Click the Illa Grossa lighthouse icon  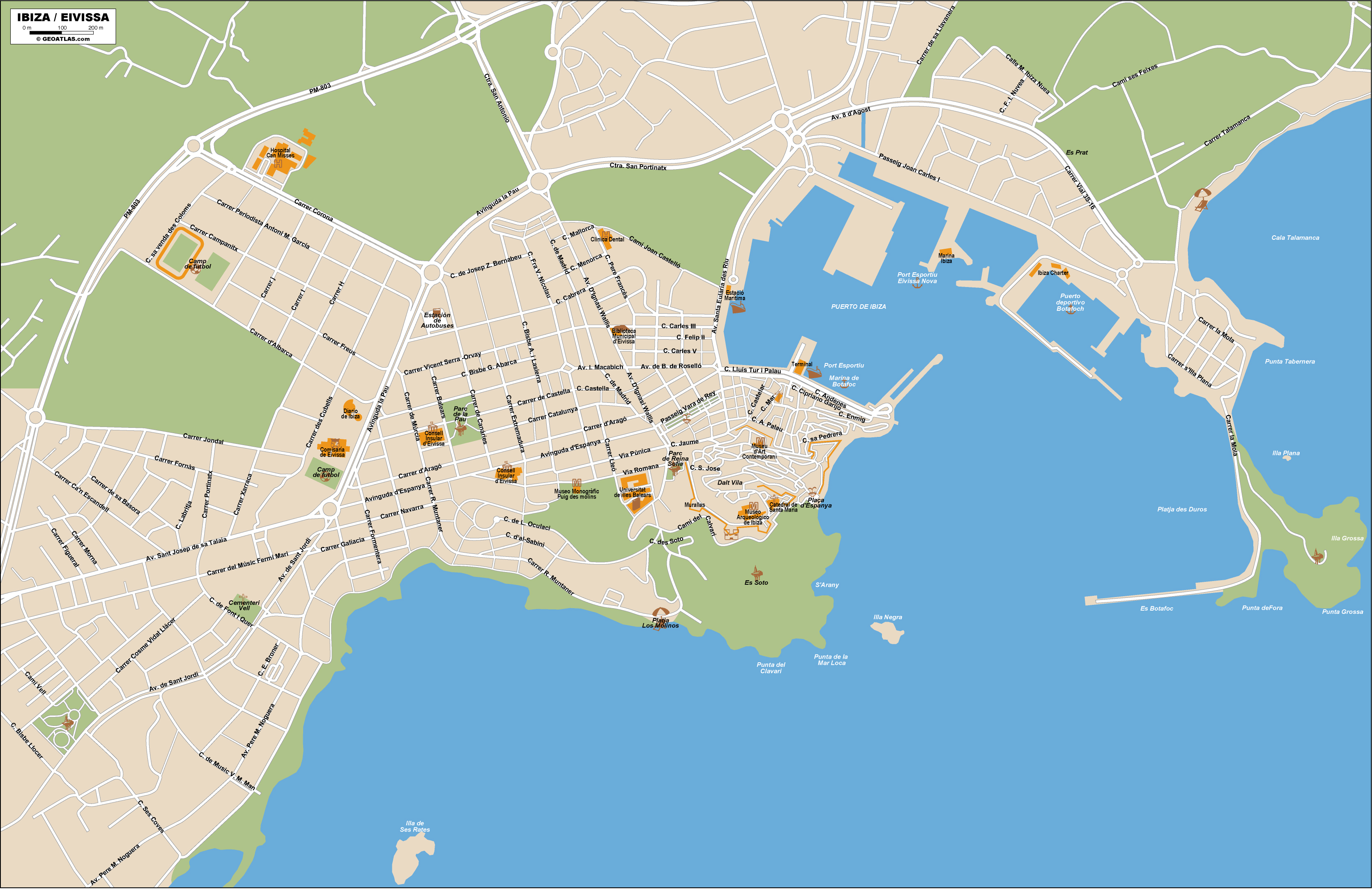point(1317,556)
